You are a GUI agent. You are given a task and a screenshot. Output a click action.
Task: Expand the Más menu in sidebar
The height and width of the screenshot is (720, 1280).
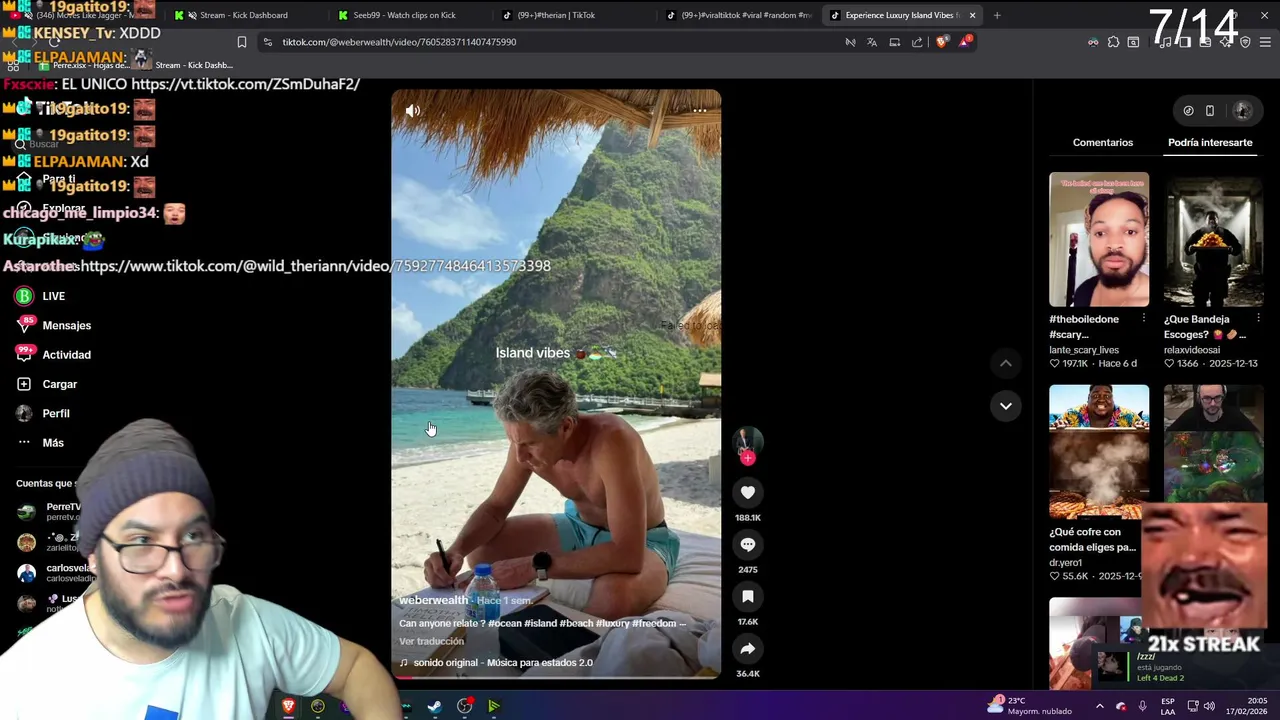pos(40,443)
